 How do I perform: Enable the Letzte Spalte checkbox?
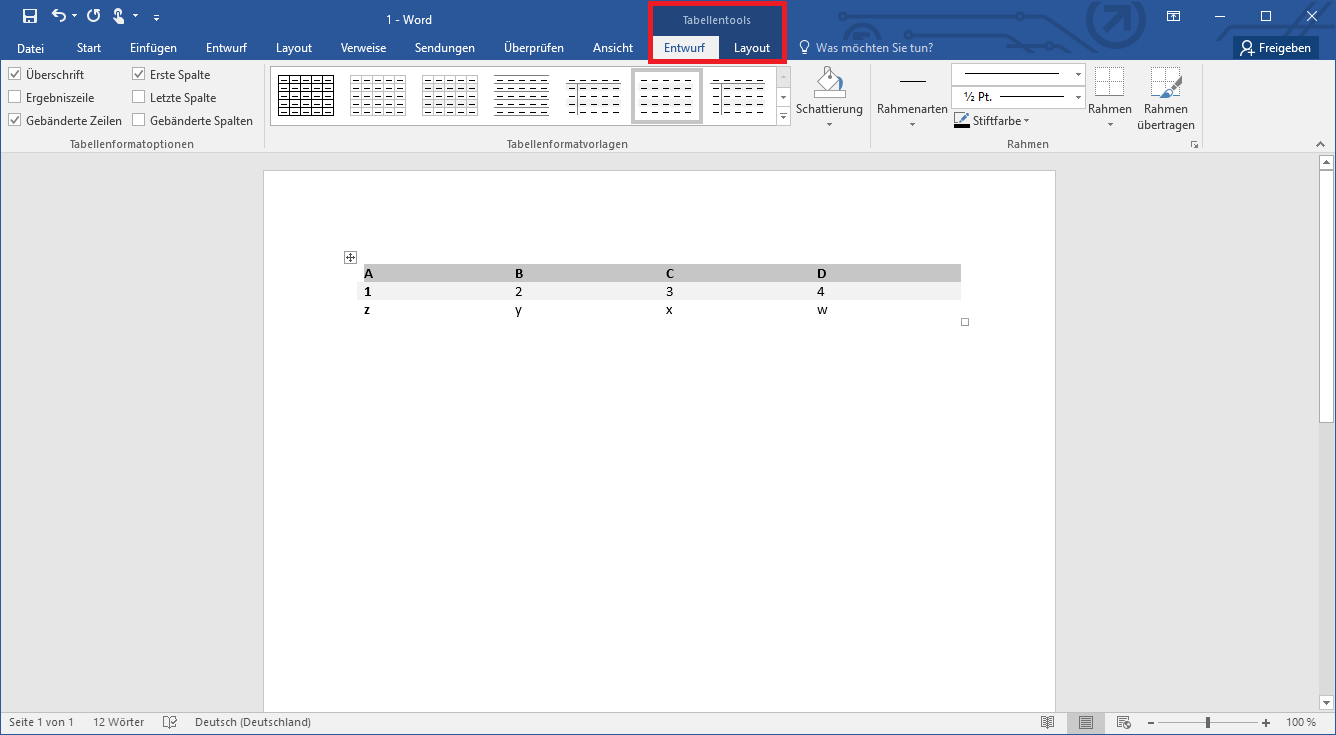[139, 97]
